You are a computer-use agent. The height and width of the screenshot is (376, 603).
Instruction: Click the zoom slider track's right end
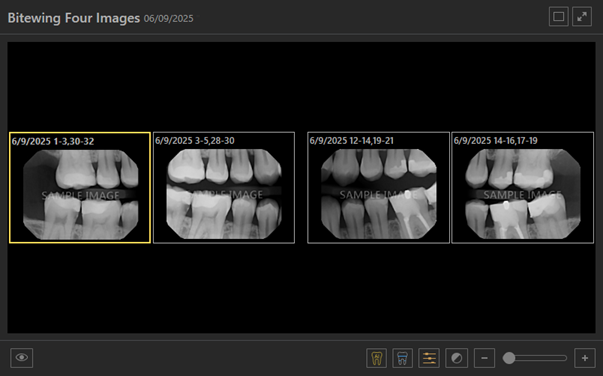(565, 358)
